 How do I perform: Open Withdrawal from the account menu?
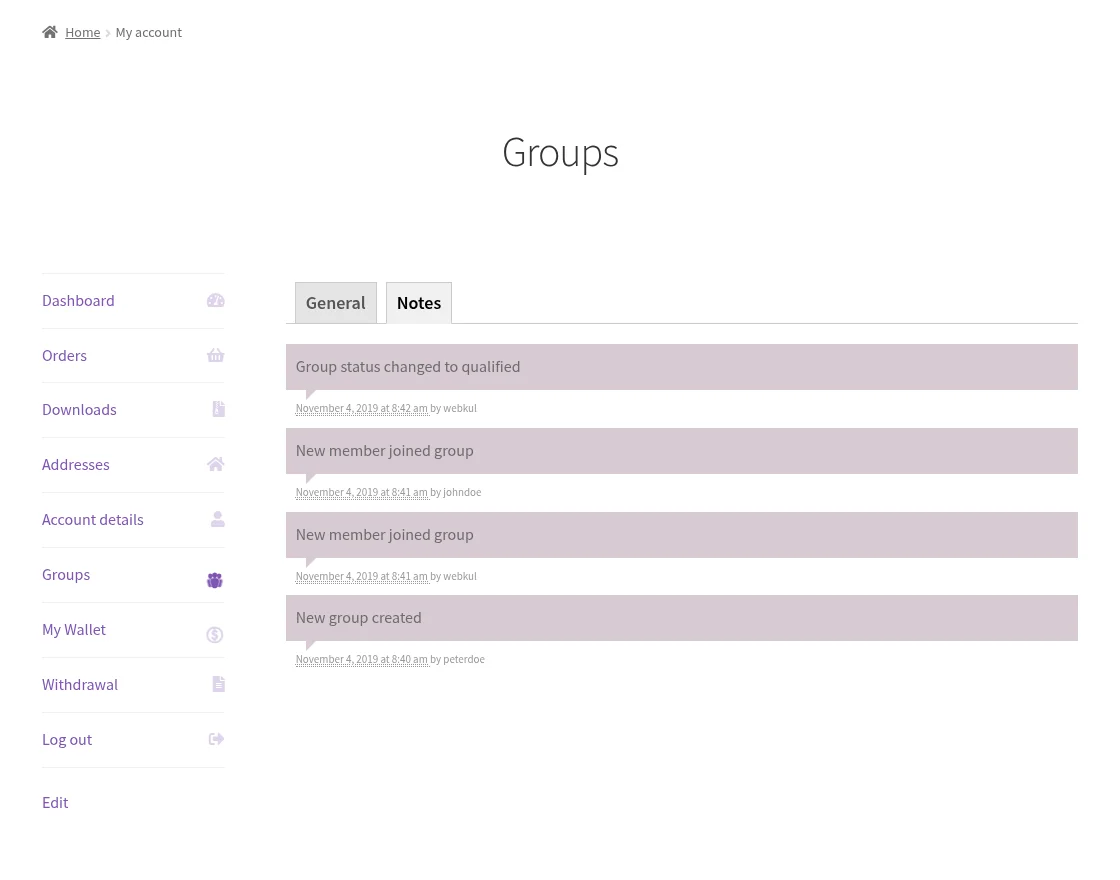(x=79, y=684)
